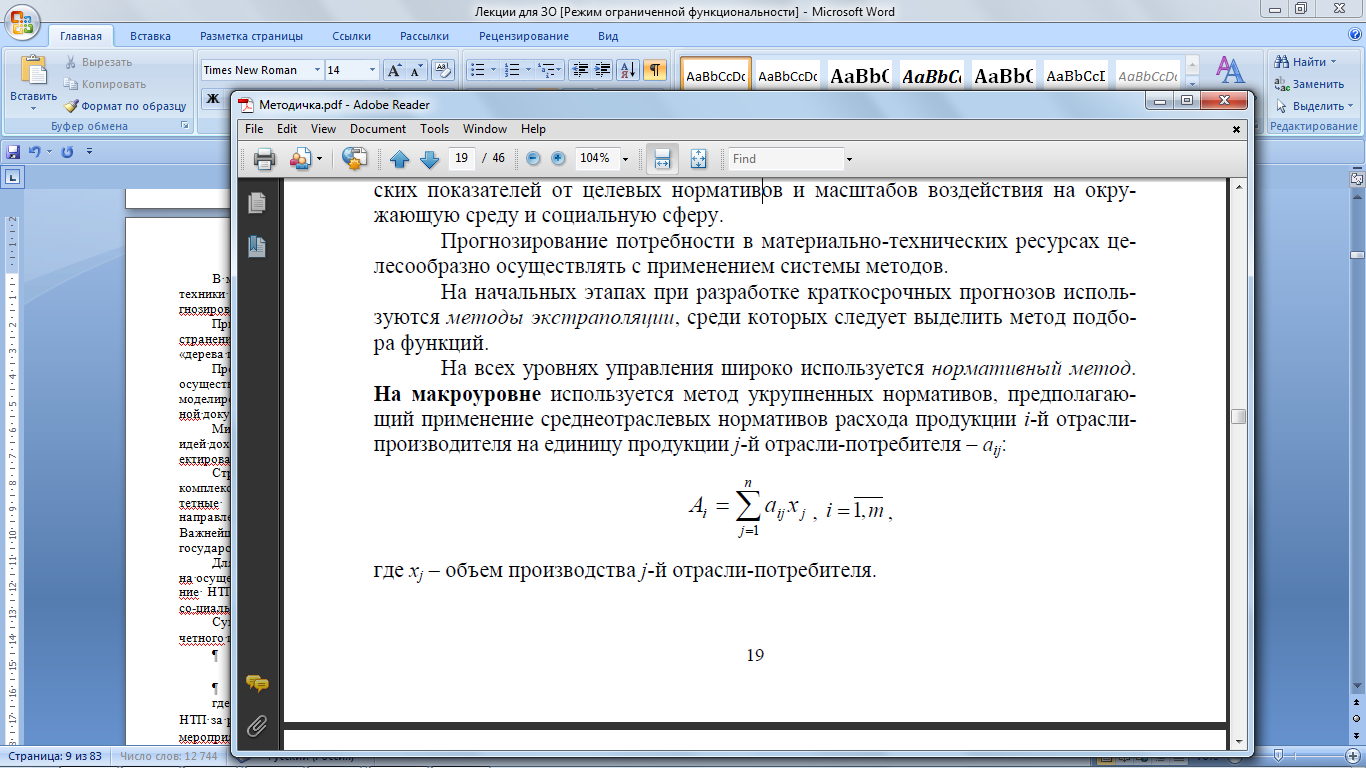Expand collaborate icon dropdown arrow
This screenshot has width=1366, height=768.
point(319,159)
